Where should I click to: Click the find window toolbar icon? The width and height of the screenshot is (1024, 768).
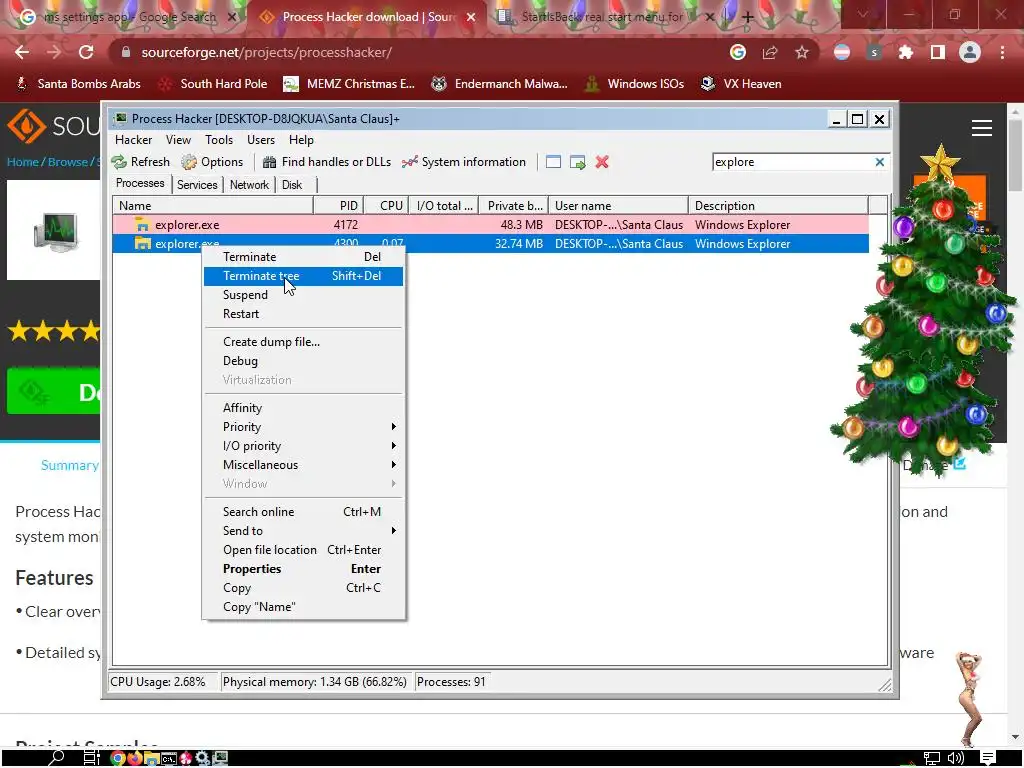pyautogui.click(x=553, y=162)
